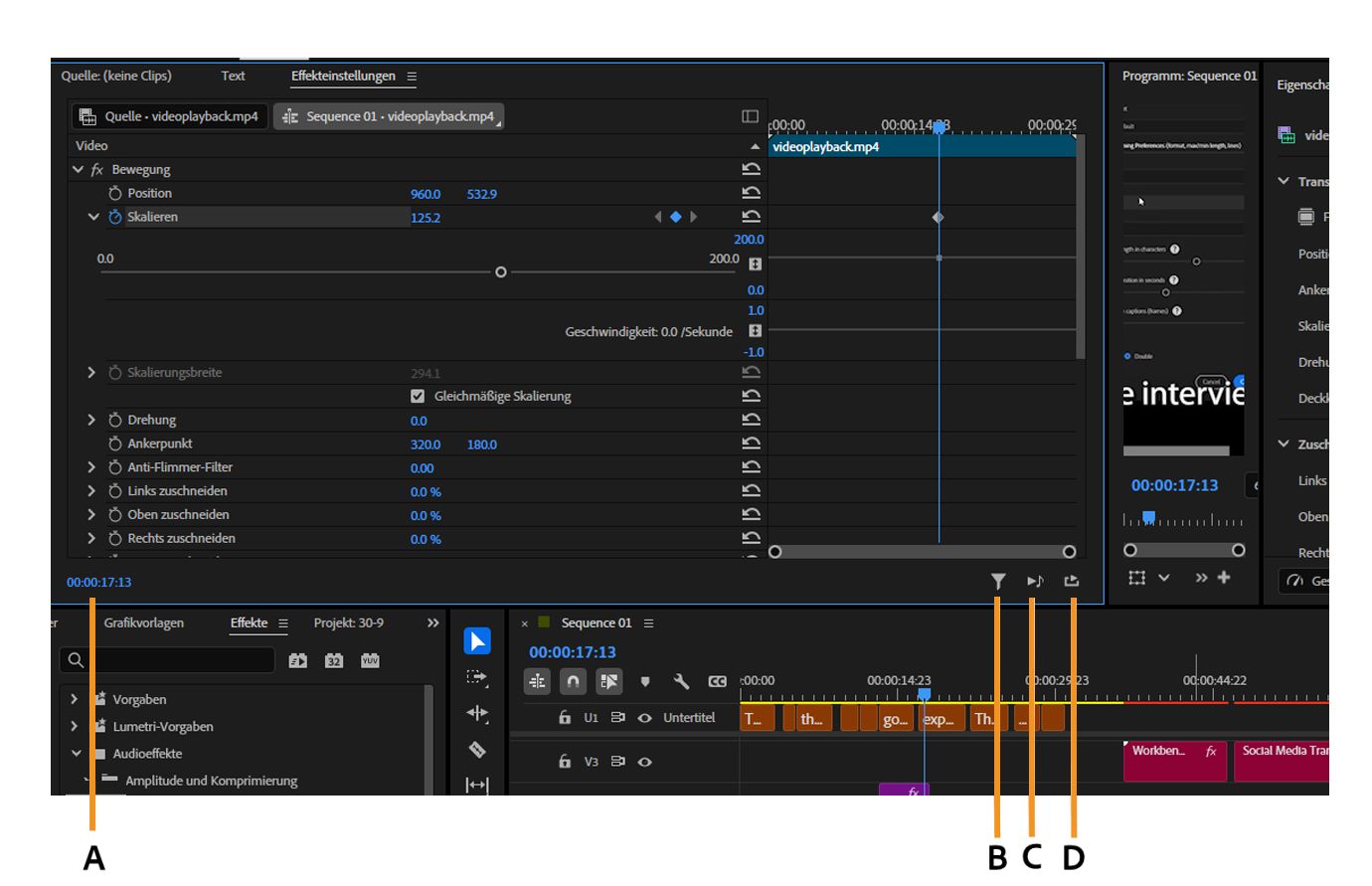This screenshot has height=886, width=1372.
Task: Expand the Lumetri-Vorgaben folder
Action: click(x=74, y=726)
